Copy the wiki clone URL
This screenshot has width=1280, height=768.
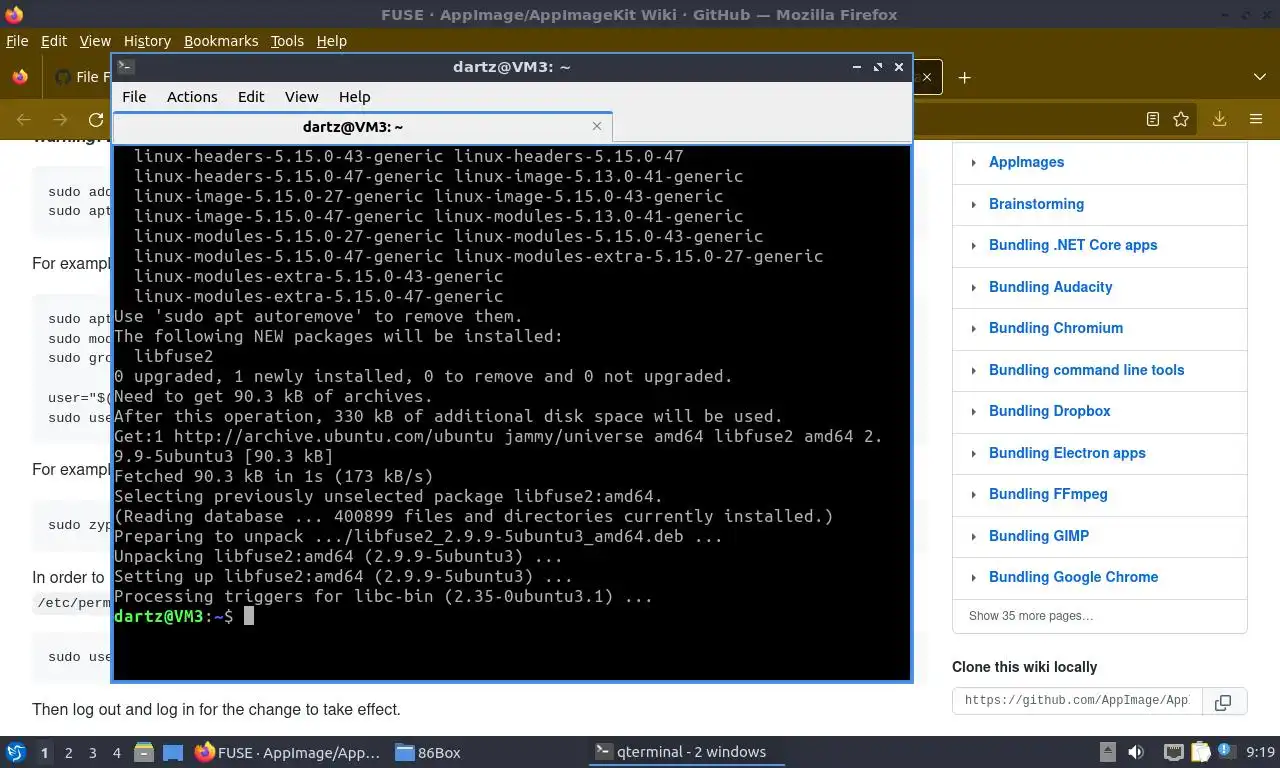tap(1222, 702)
